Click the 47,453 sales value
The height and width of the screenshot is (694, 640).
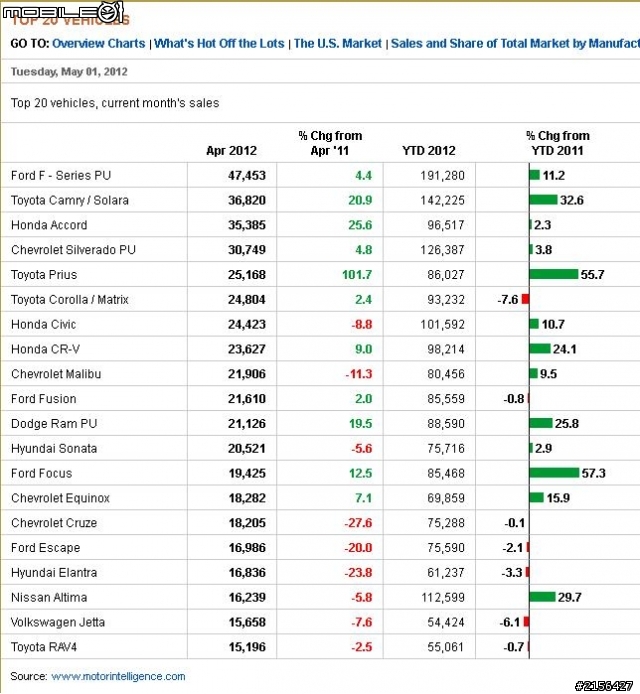click(x=247, y=175)
